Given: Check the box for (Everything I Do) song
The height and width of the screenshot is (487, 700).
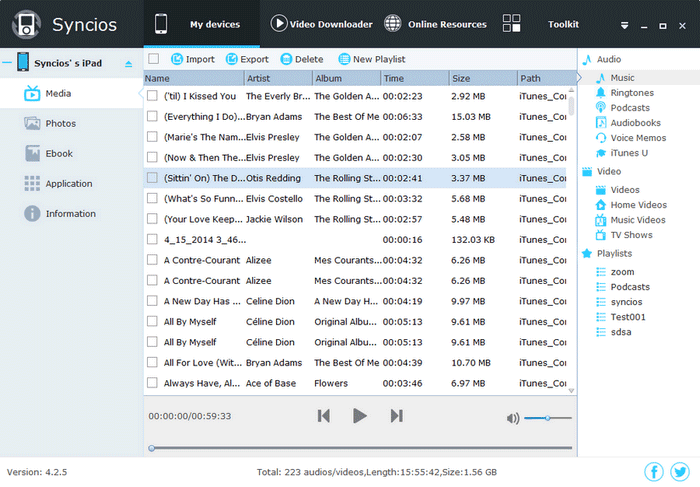Looking at the screenshot, I should tap(152, 116).
